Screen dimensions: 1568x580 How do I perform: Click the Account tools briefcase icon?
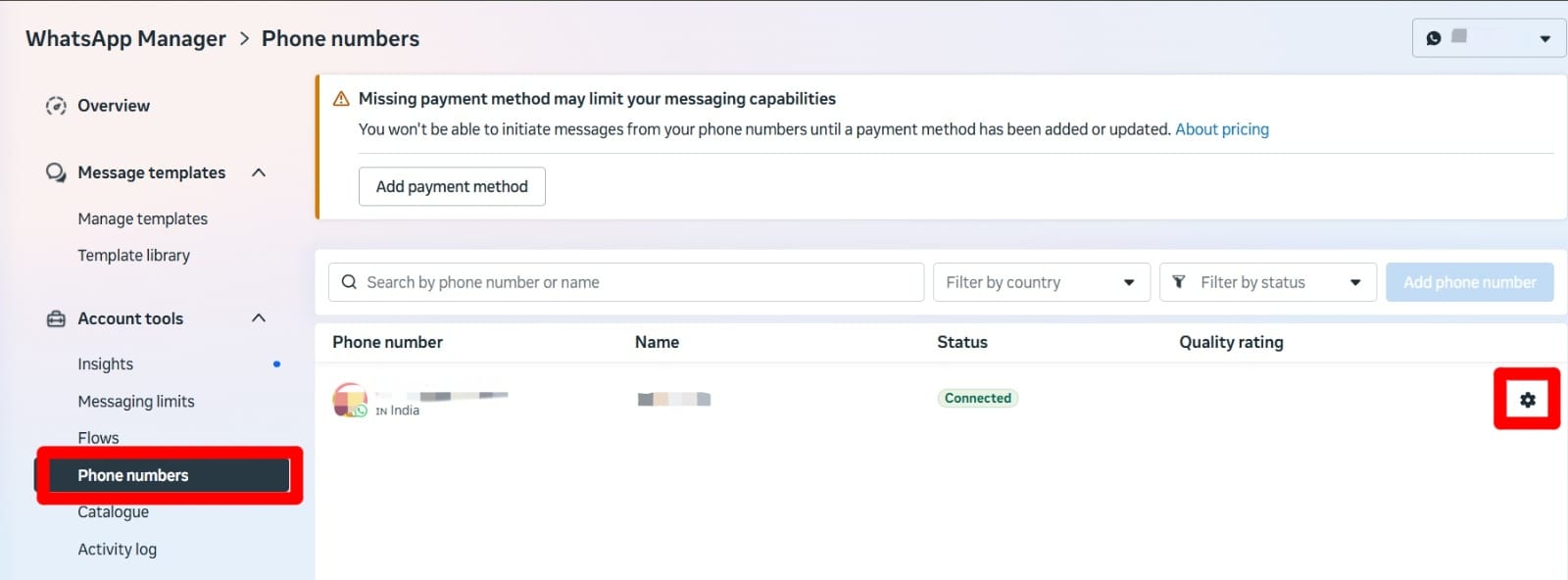[x=56, y=318]
